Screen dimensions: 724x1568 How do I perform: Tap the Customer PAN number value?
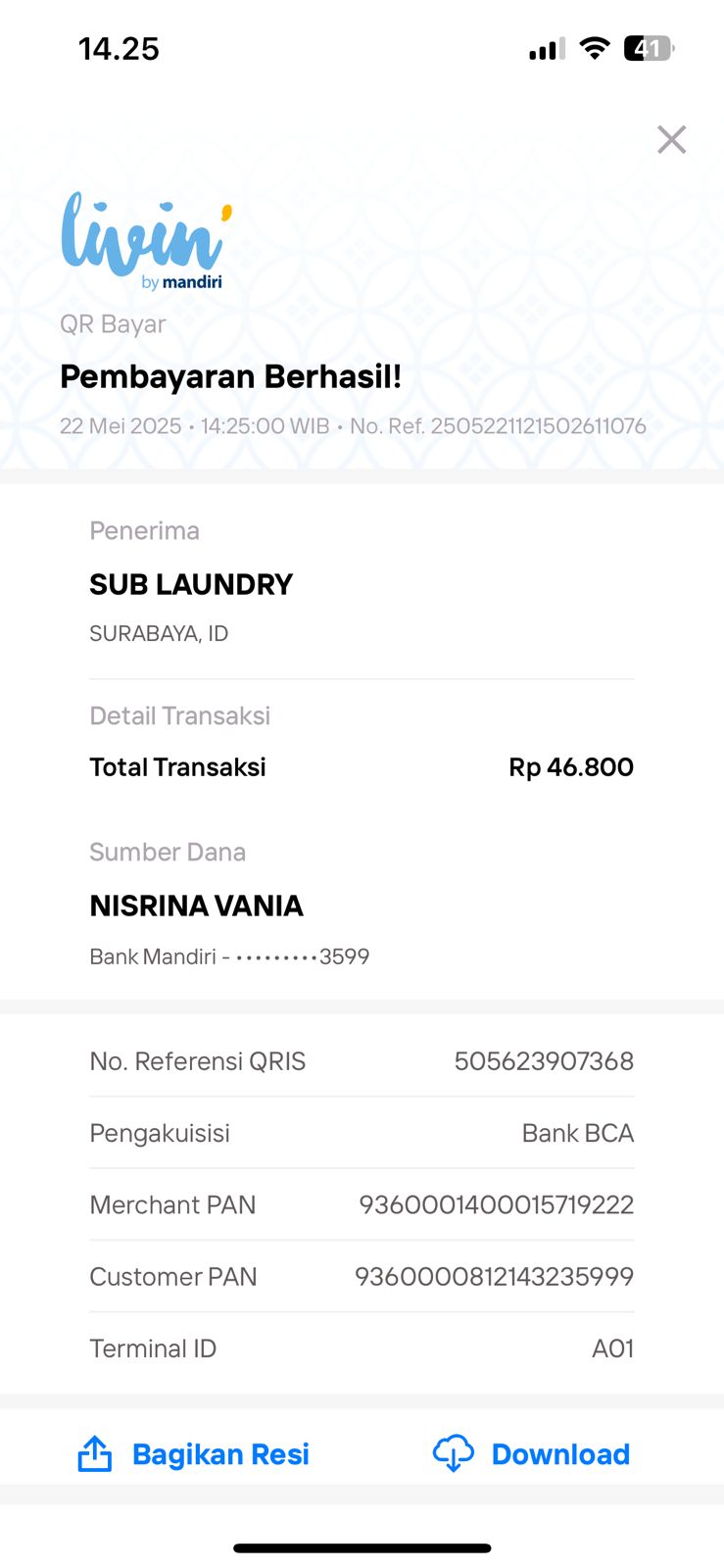coord(494,1277)
